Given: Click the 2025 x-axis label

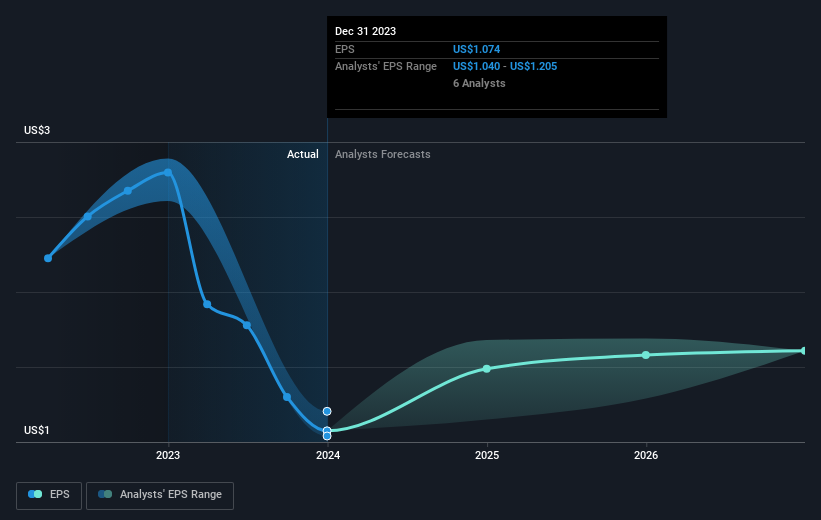Looking at the screenshot, I should (487, 455).
